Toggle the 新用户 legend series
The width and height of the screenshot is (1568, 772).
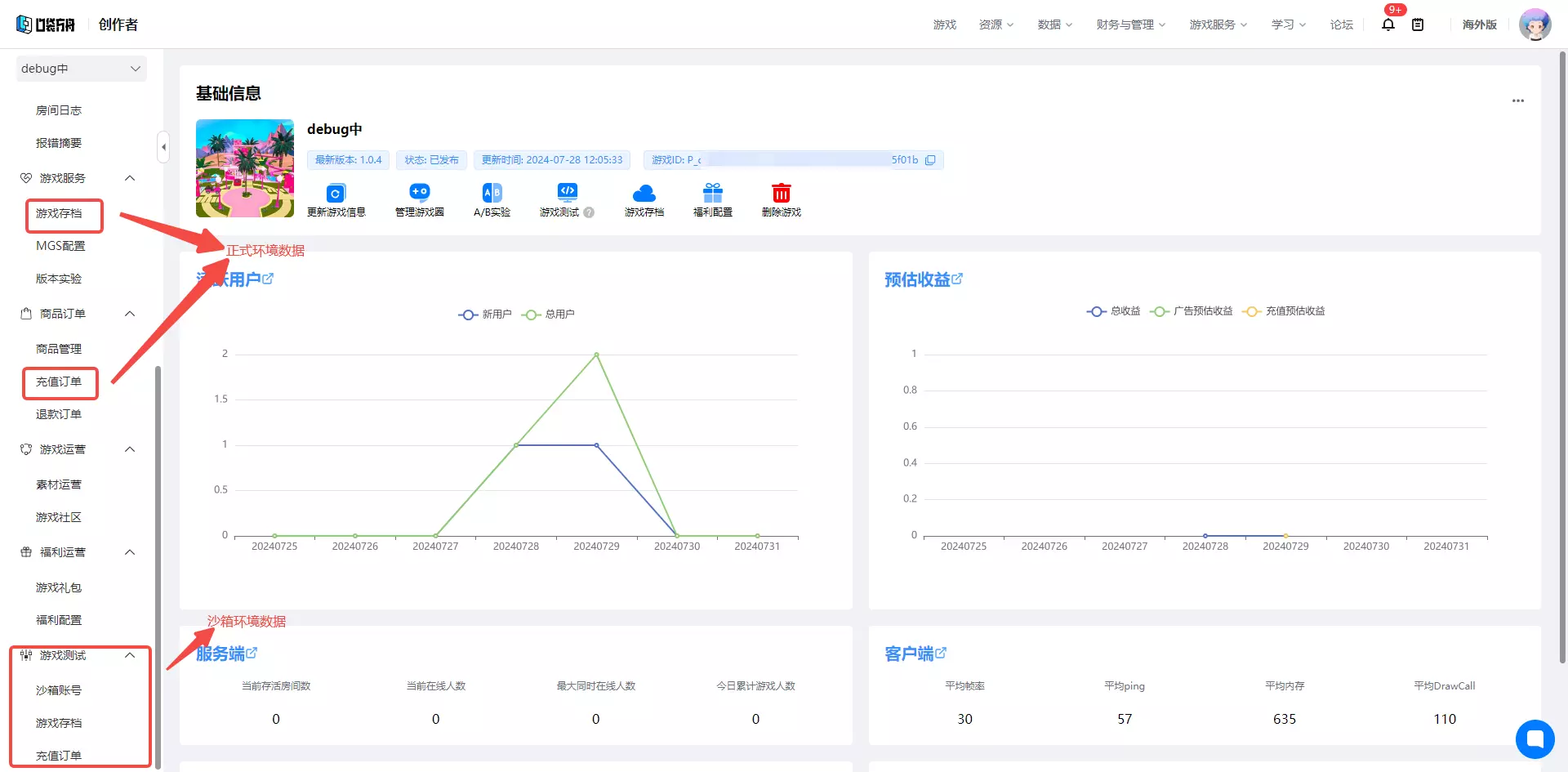pos(485,315)
